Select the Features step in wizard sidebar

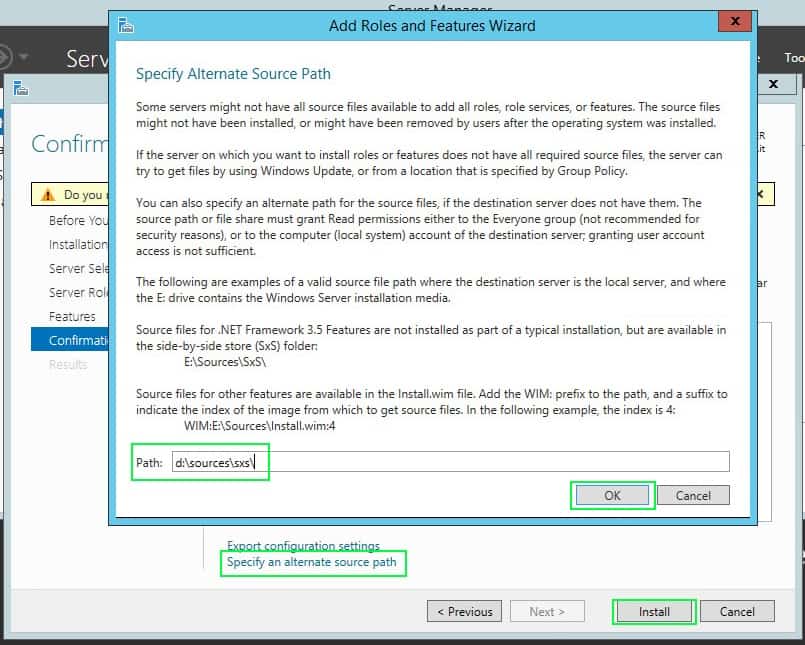tap(72, 316)
